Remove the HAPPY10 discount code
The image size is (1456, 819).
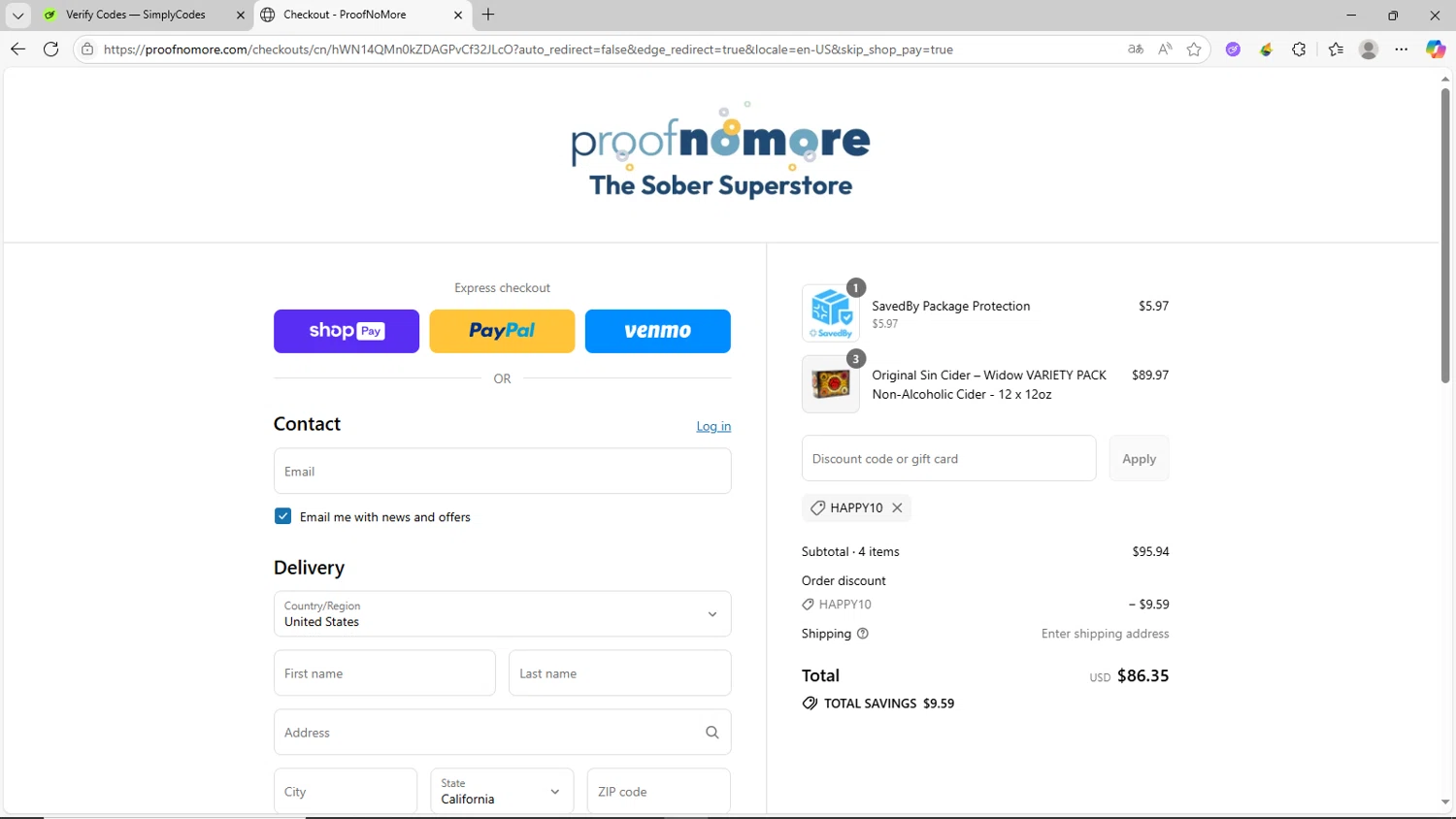897,508
